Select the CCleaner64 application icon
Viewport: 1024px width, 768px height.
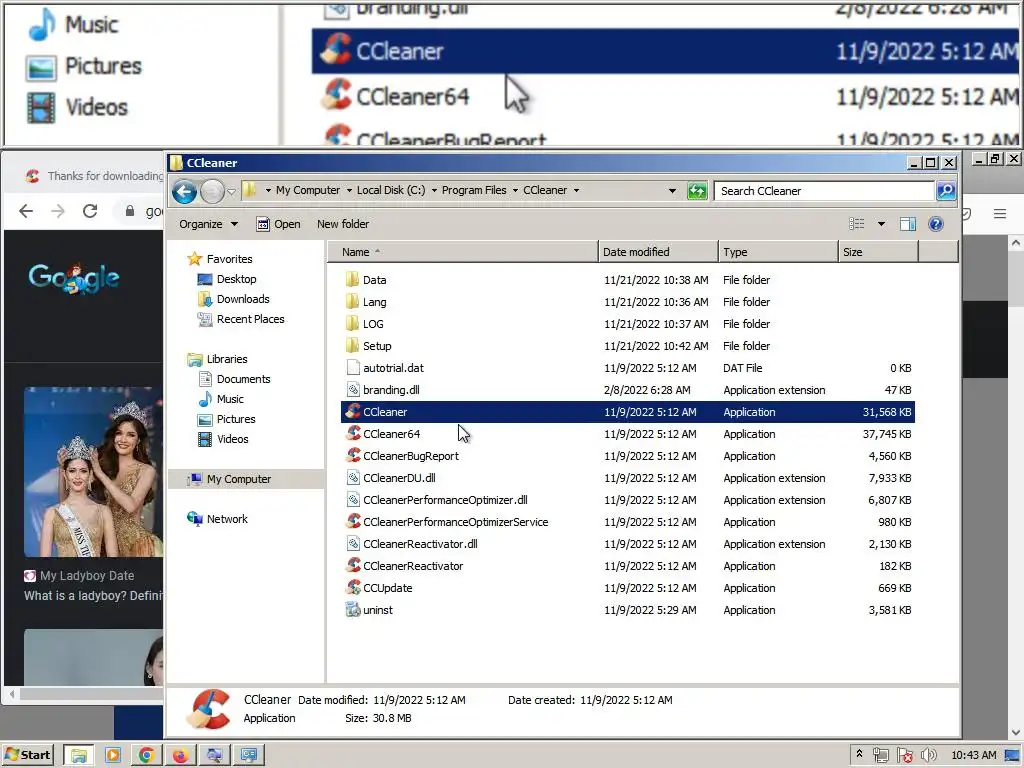[353, 434]
